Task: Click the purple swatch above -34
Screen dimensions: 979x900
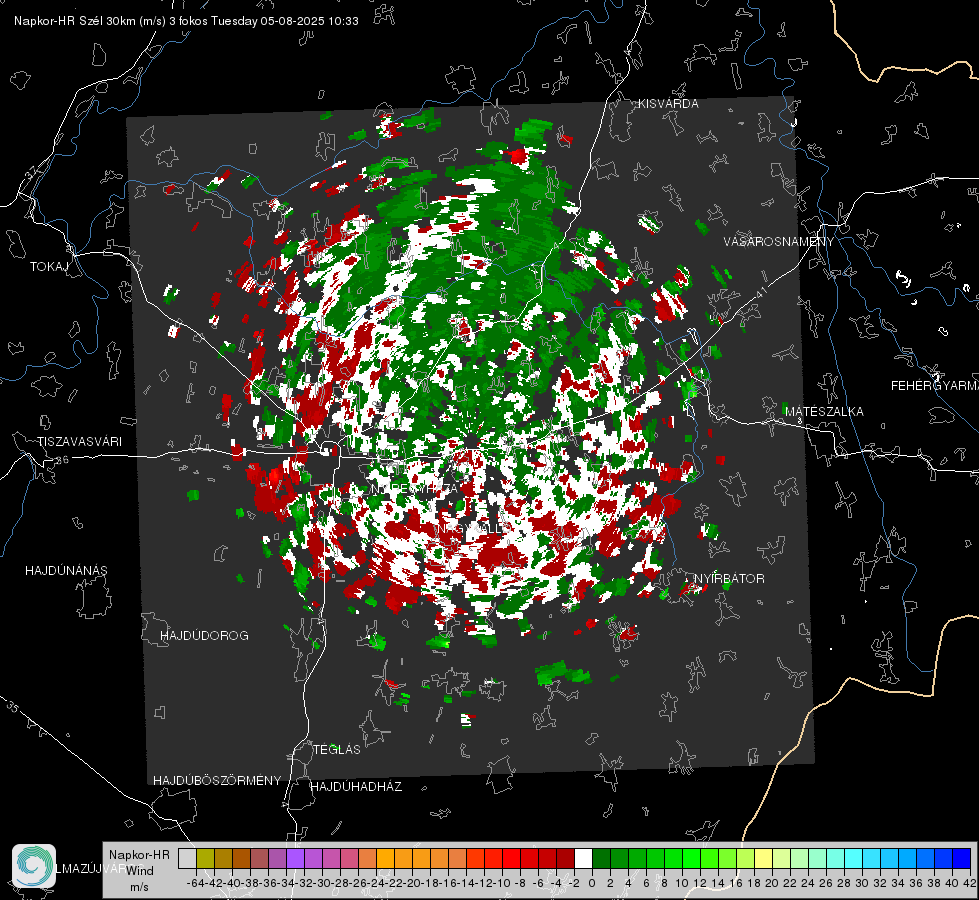Action: coord(295,858)
